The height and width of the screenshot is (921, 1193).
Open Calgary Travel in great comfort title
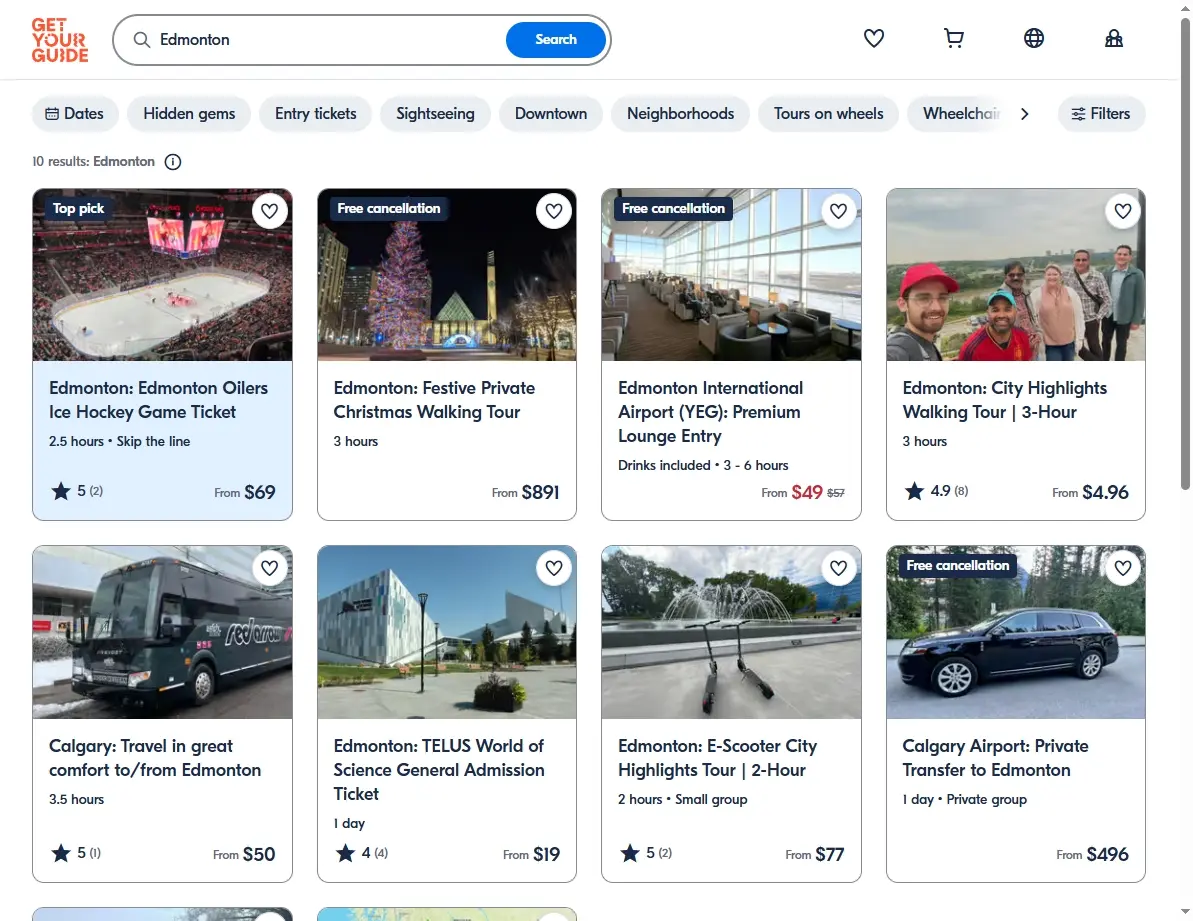pyautogui.click(x=155, y=758)
